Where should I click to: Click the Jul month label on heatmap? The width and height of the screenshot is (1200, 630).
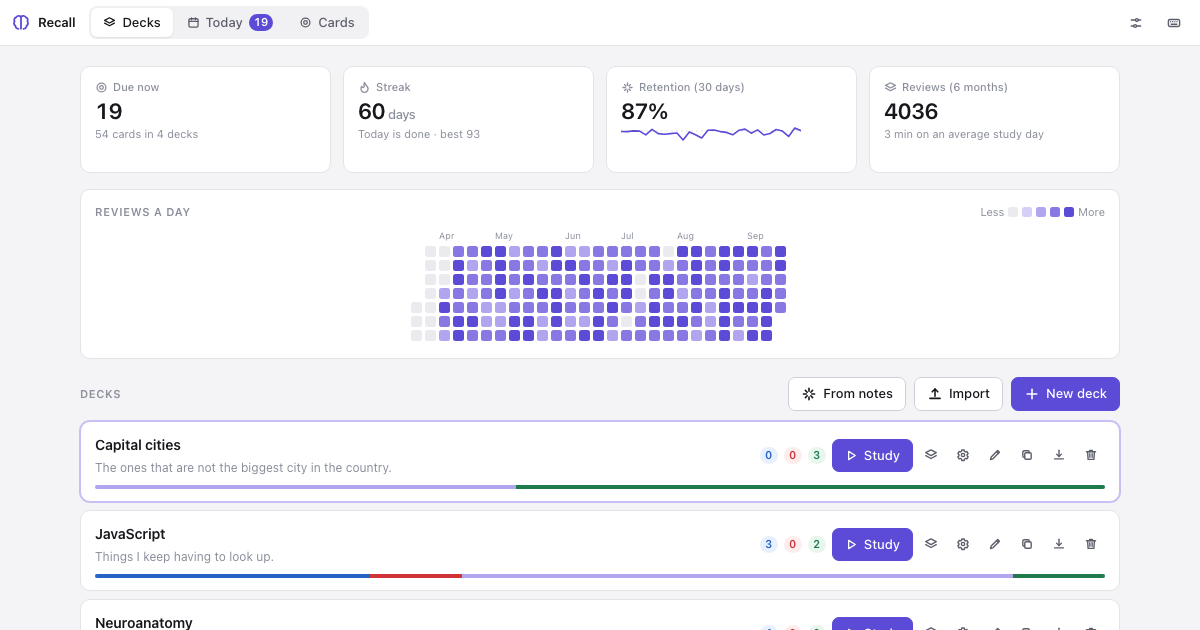coord(627,236)
